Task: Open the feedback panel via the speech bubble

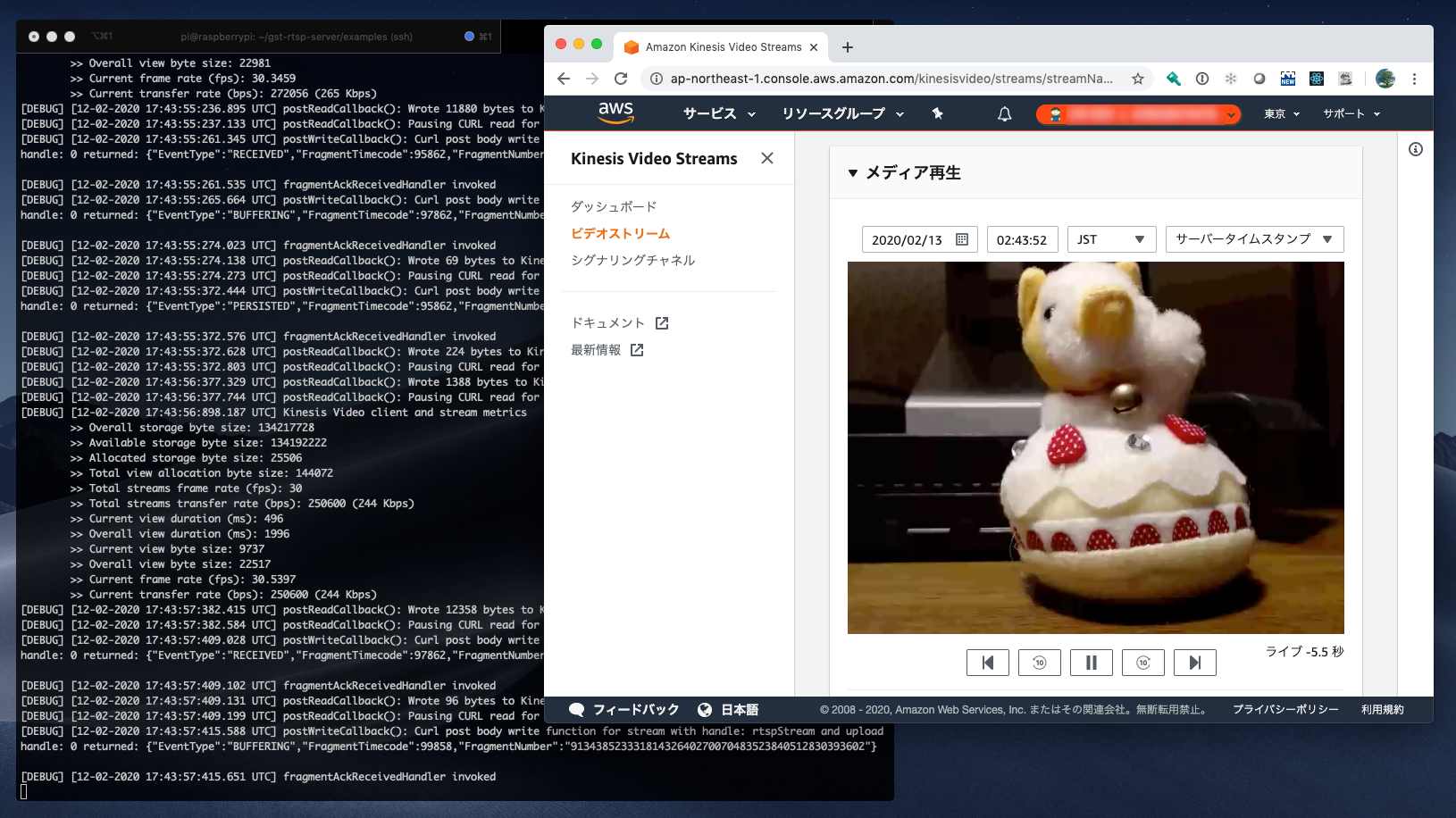Action: tap(577, 708)
